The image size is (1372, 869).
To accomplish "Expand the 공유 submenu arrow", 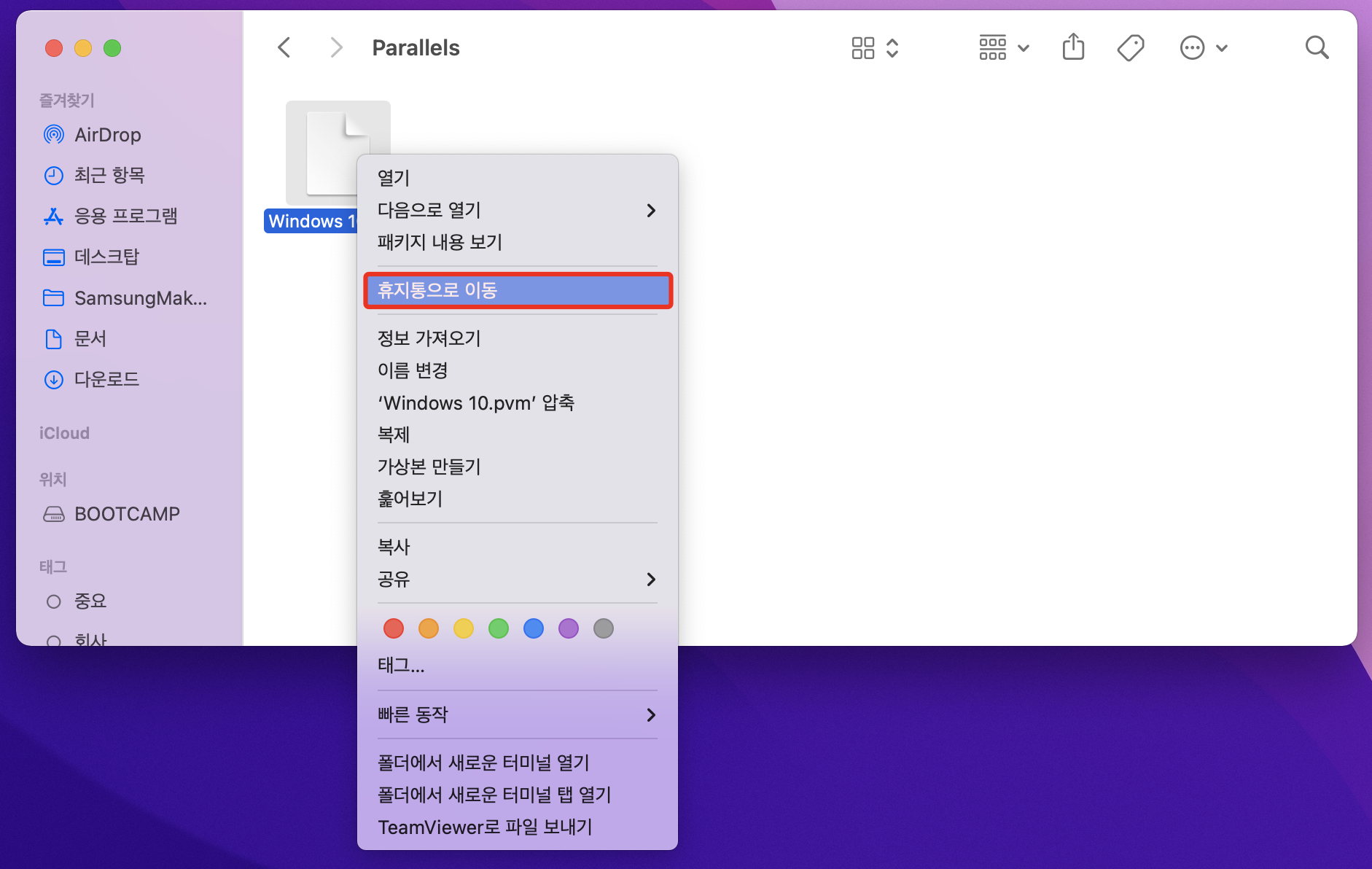I will point(651,580).
